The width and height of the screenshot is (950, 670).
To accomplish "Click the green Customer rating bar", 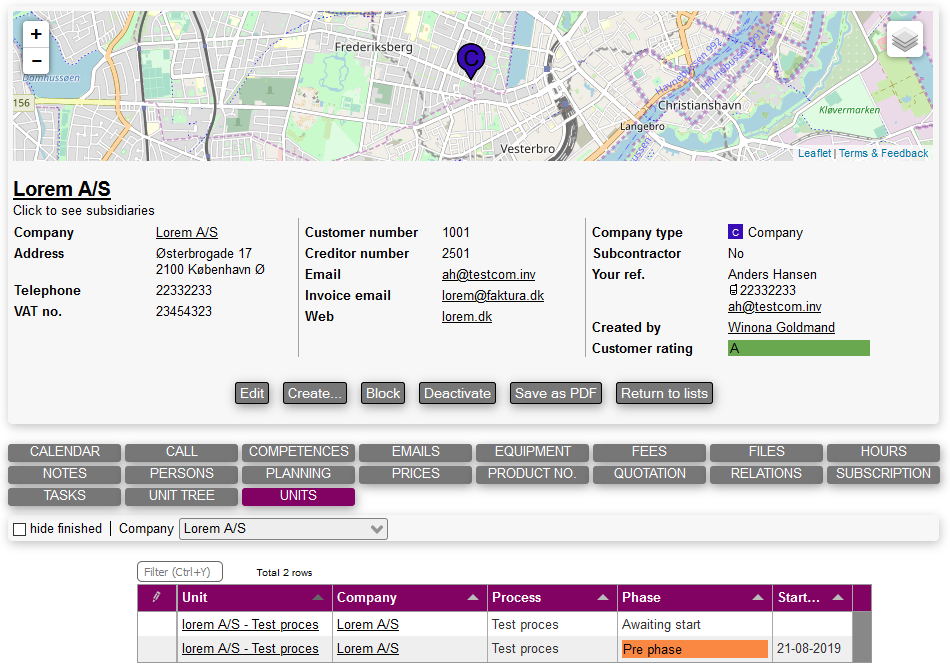I will 798,349.
